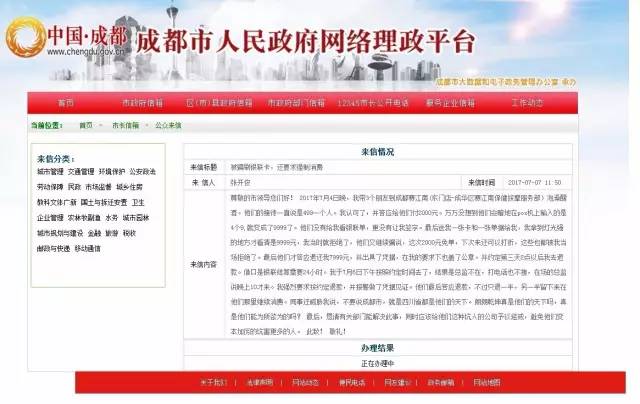The image size is (640, 404).
Task: Select the 税收 letter category
Action: tap(129, 233)
